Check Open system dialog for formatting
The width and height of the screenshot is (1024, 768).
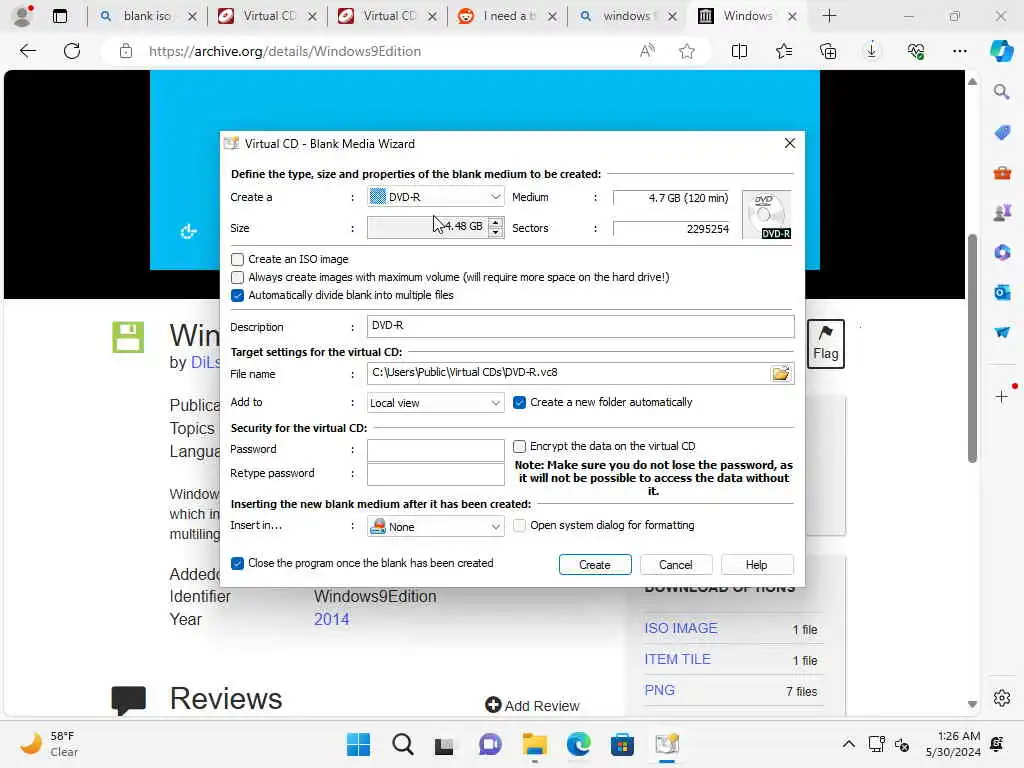tap(519, 525)
